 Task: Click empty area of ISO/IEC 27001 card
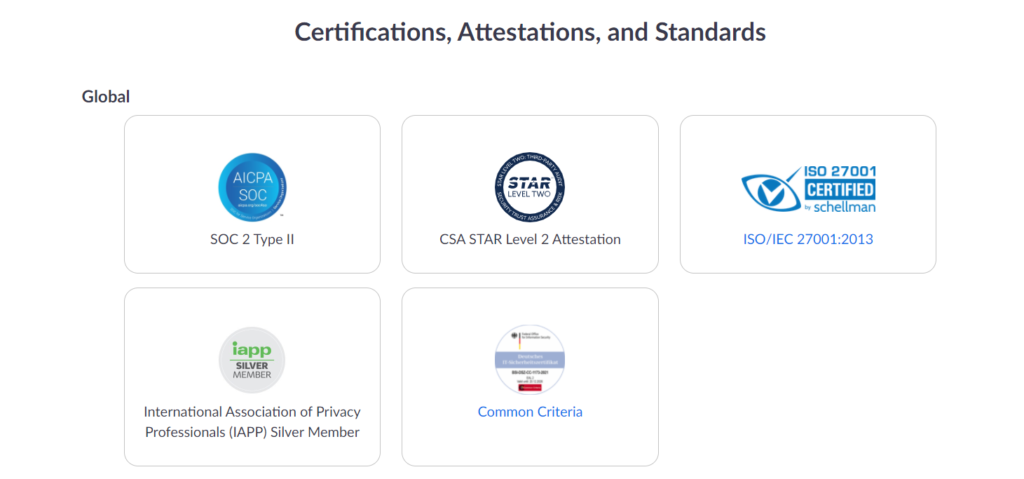715,140
